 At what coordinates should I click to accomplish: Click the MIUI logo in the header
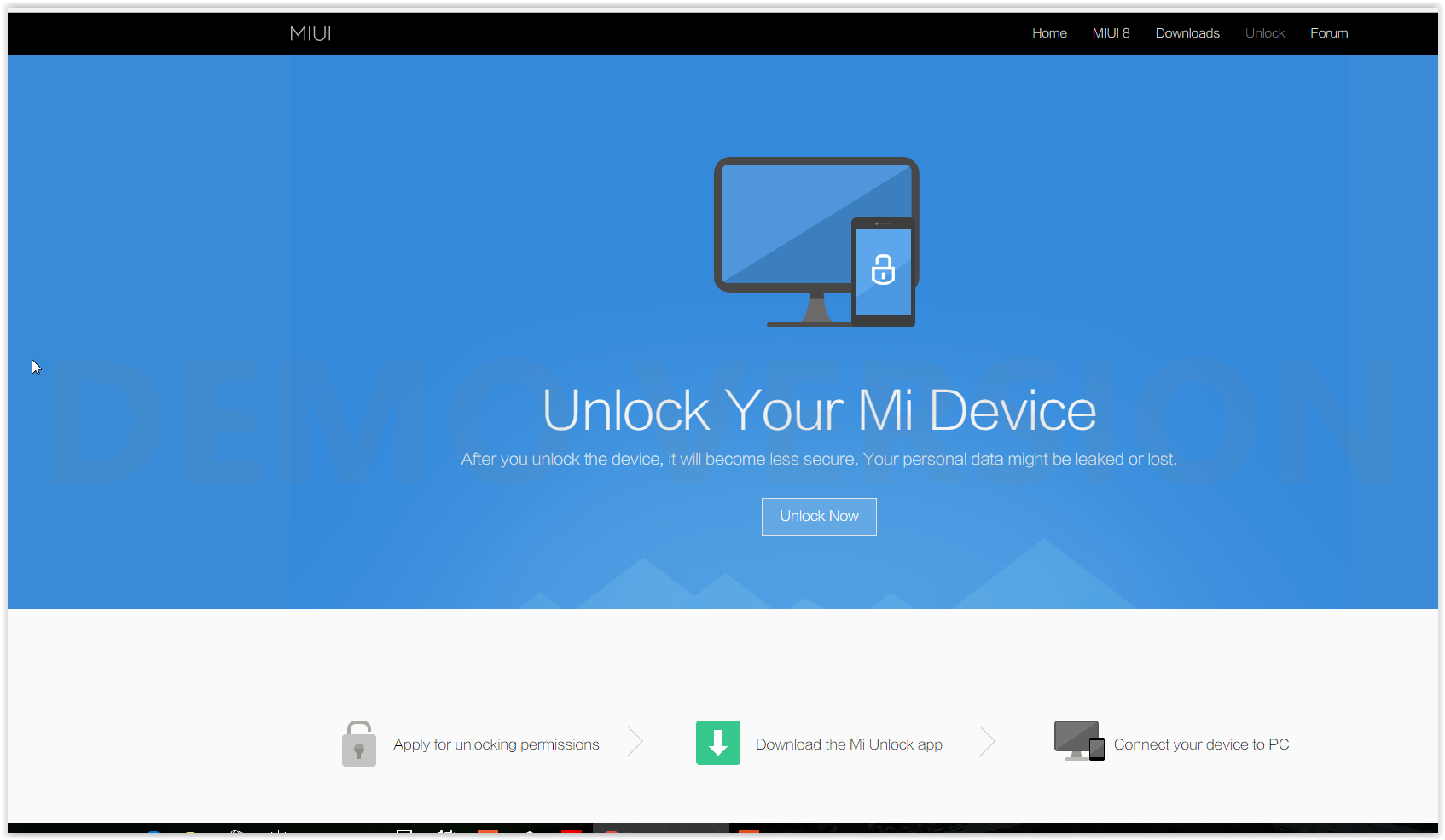pyautogui.click(x=310, y=33)
